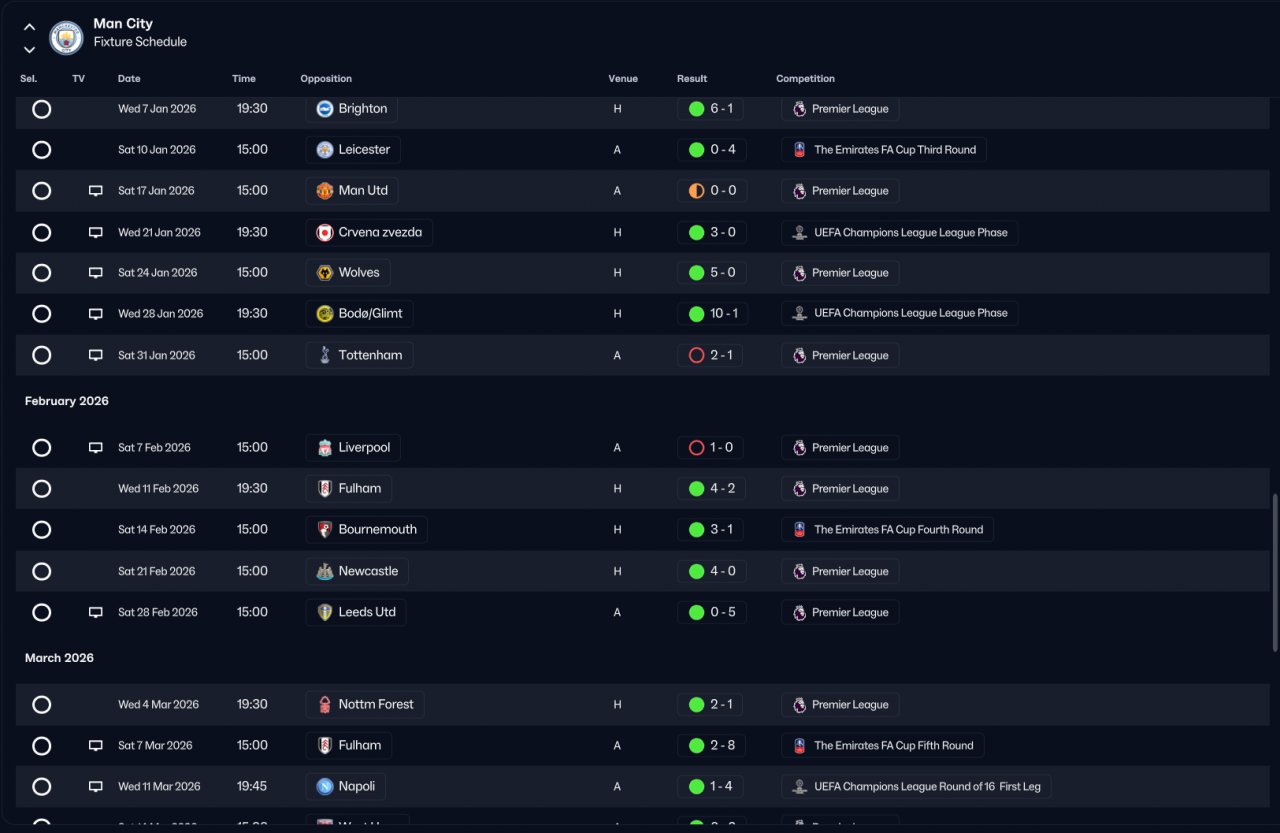Click the Tottenham club crest

pyautogui.click(x=325, y=355)
